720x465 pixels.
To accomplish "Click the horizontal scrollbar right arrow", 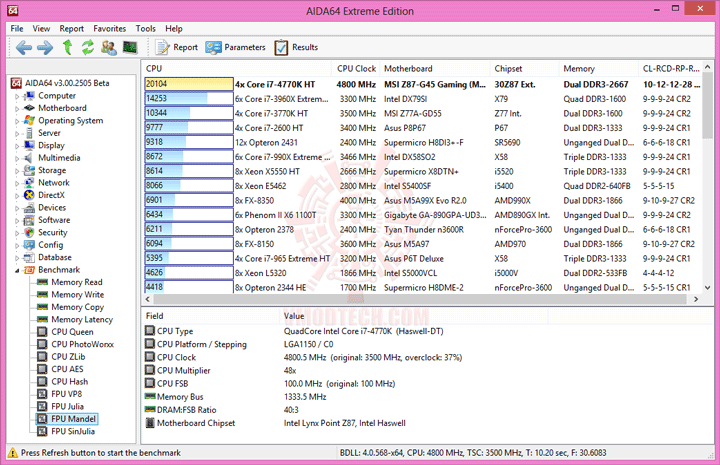I will (x=696, y=299).
